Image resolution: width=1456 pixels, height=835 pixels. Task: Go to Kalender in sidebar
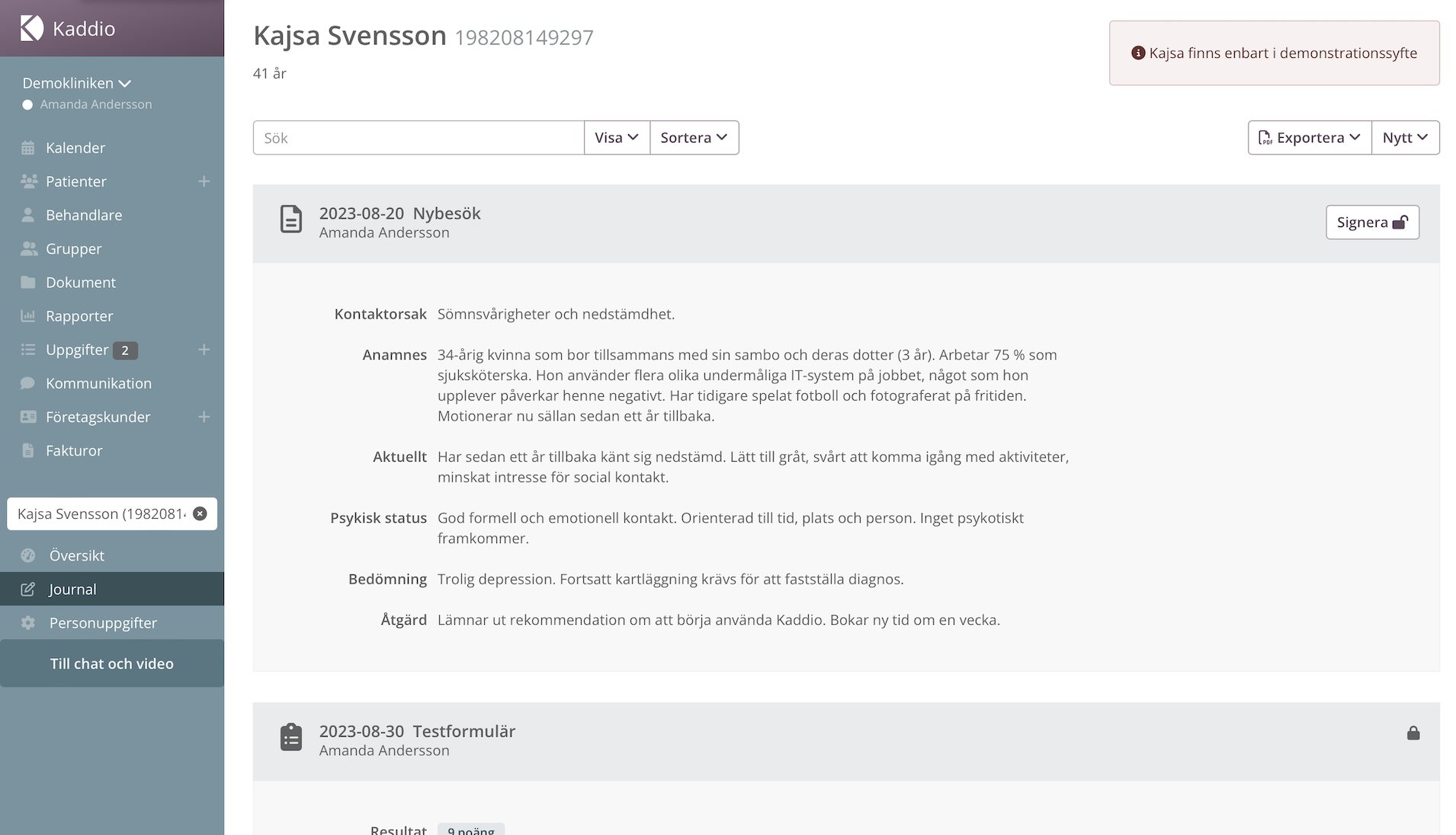click(75, 148)
